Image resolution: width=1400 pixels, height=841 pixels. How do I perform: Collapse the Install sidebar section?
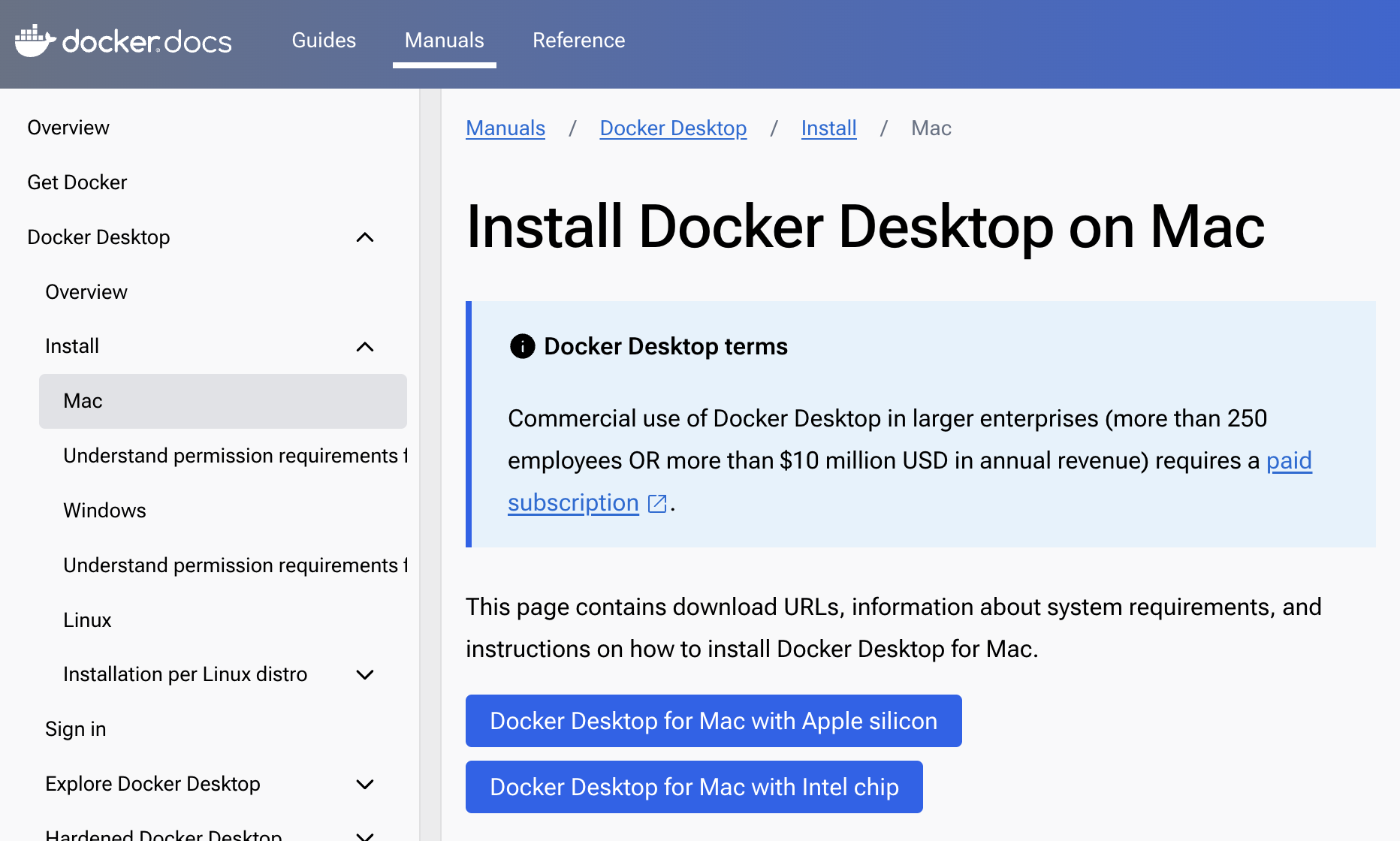[365, 346]
